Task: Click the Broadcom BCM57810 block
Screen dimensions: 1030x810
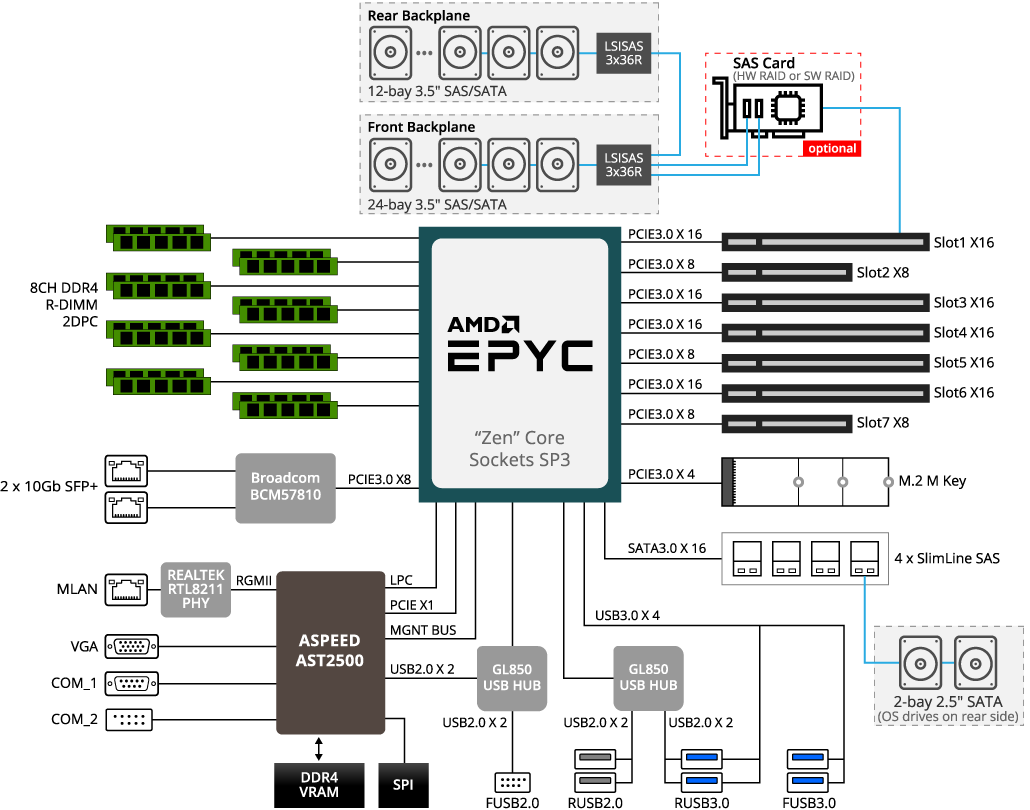Action: [x=285, y=488]
